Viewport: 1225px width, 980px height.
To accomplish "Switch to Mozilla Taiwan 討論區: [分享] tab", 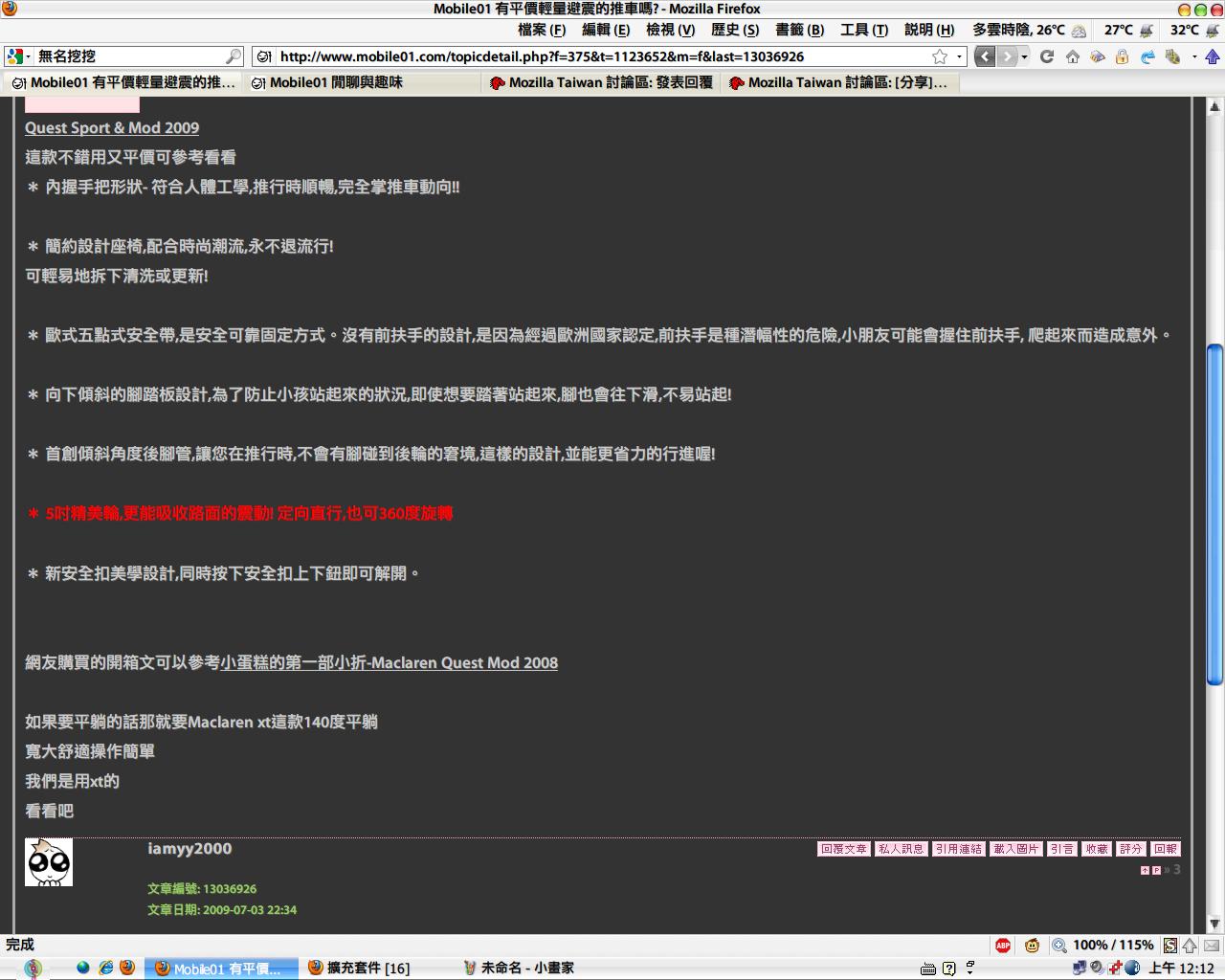I will 839,83.
